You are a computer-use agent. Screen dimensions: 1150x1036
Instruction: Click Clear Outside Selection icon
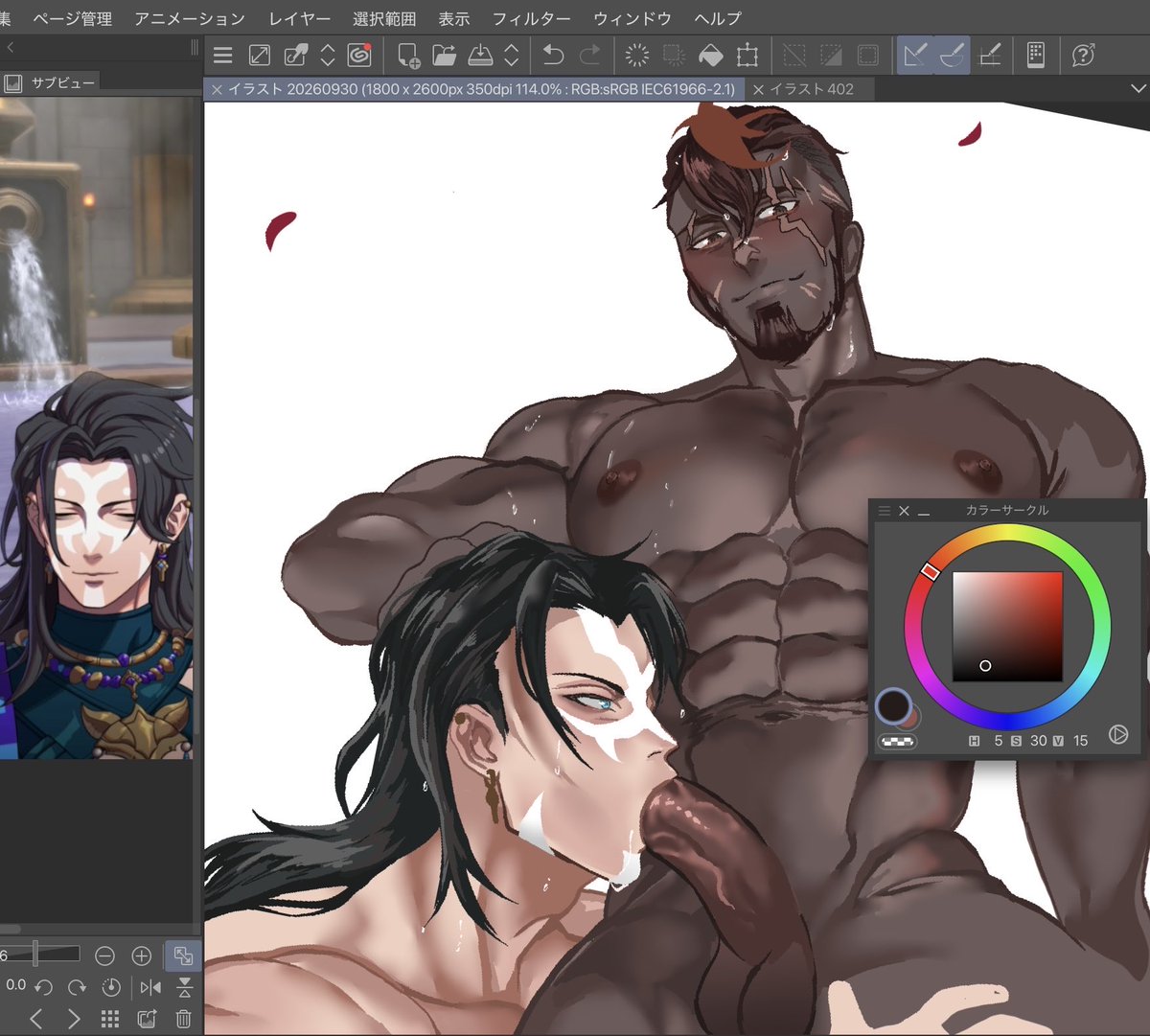pyautogui.click(x=674, y=56)
